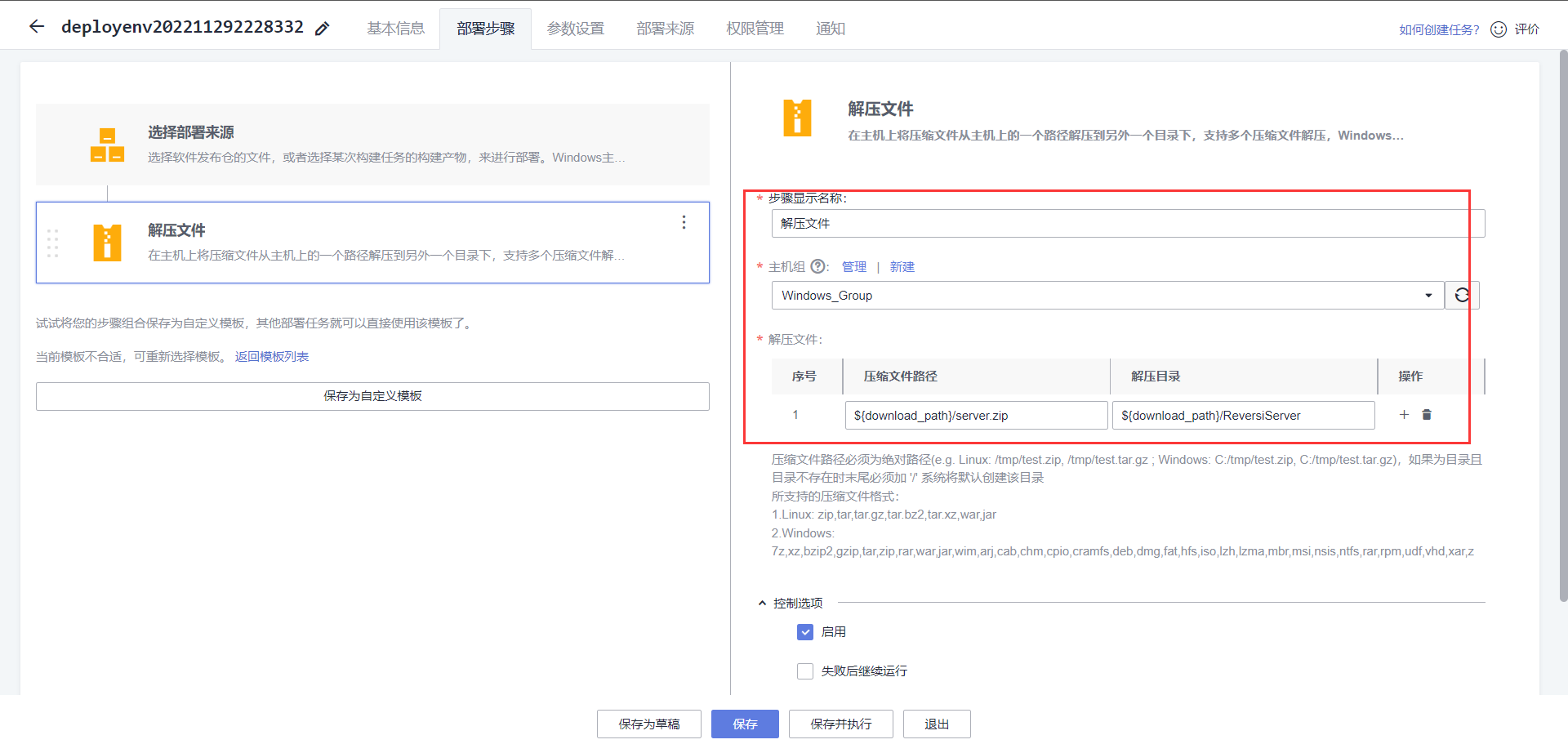
Task: Click the pencil icon to rename the deployment task
Action: click(322, 27)
